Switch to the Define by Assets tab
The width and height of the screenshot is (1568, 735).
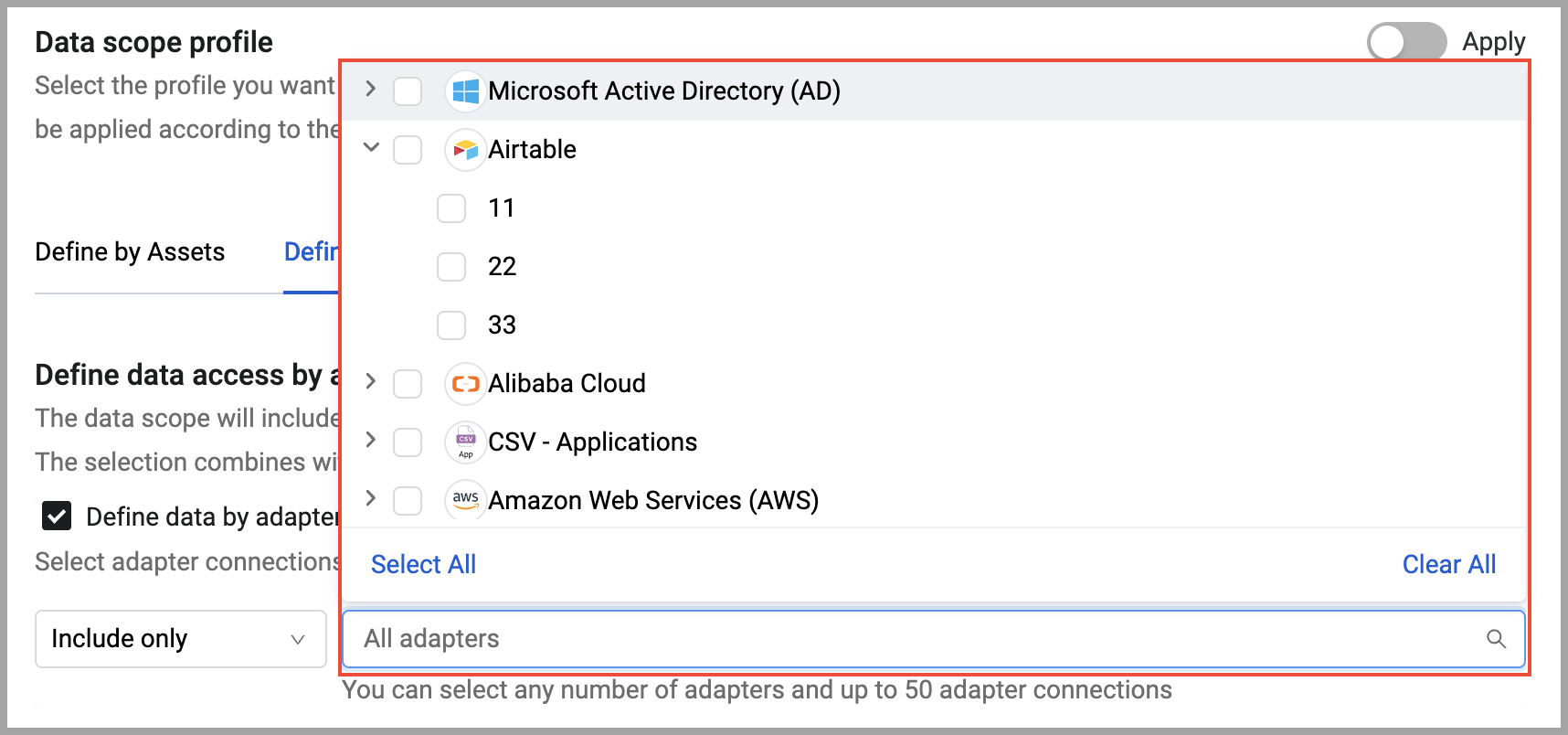130,252
